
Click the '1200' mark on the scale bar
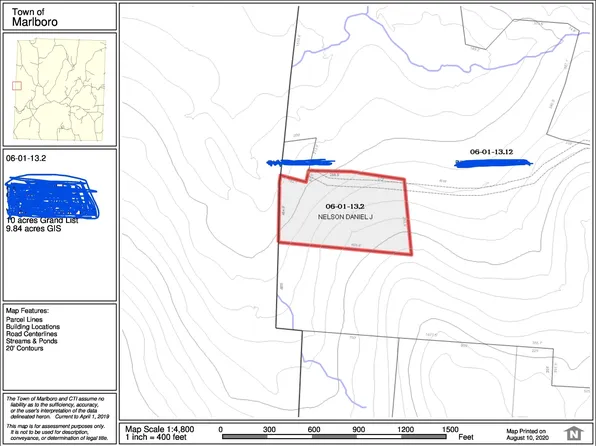(x=406, y=429)
